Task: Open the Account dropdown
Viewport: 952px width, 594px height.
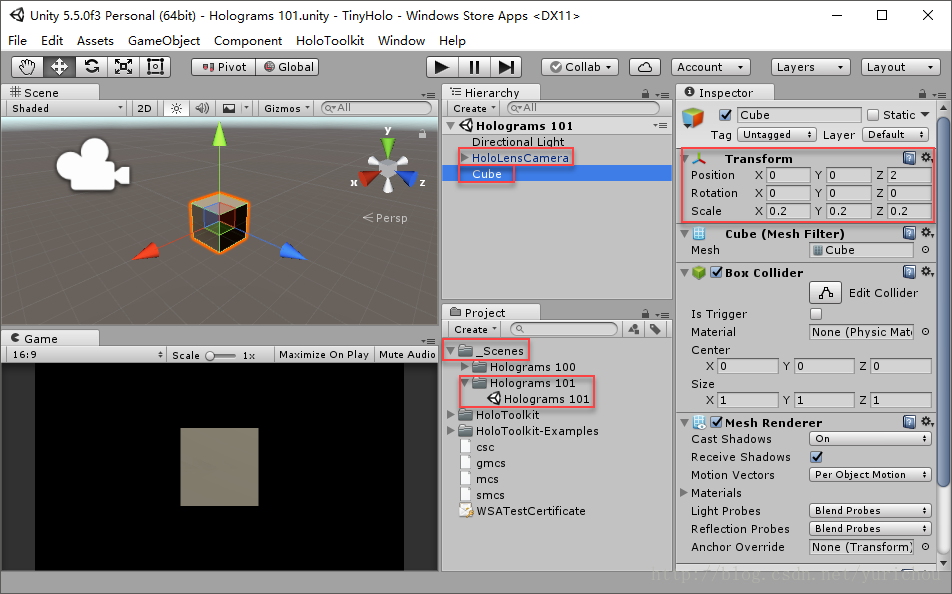Action: 710,67
